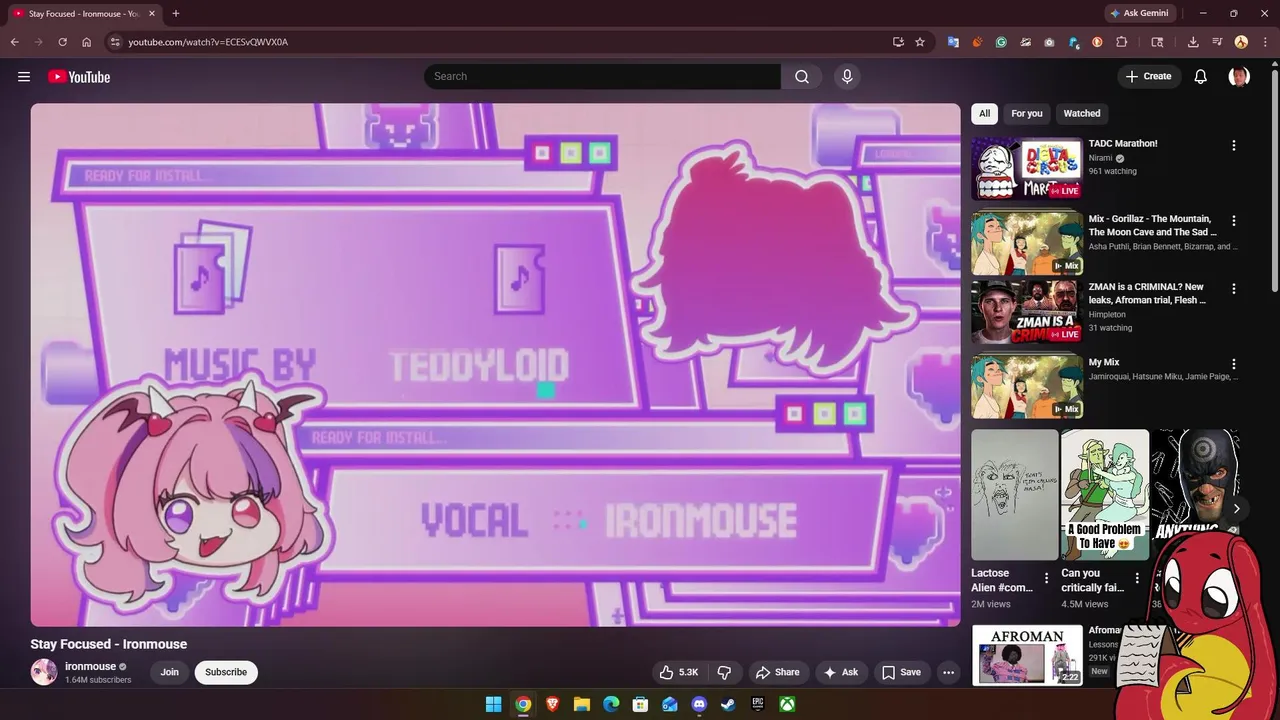Go to YouTube home via logo
This screenshot has width=1280, height=720.
(x=79, y=77)
